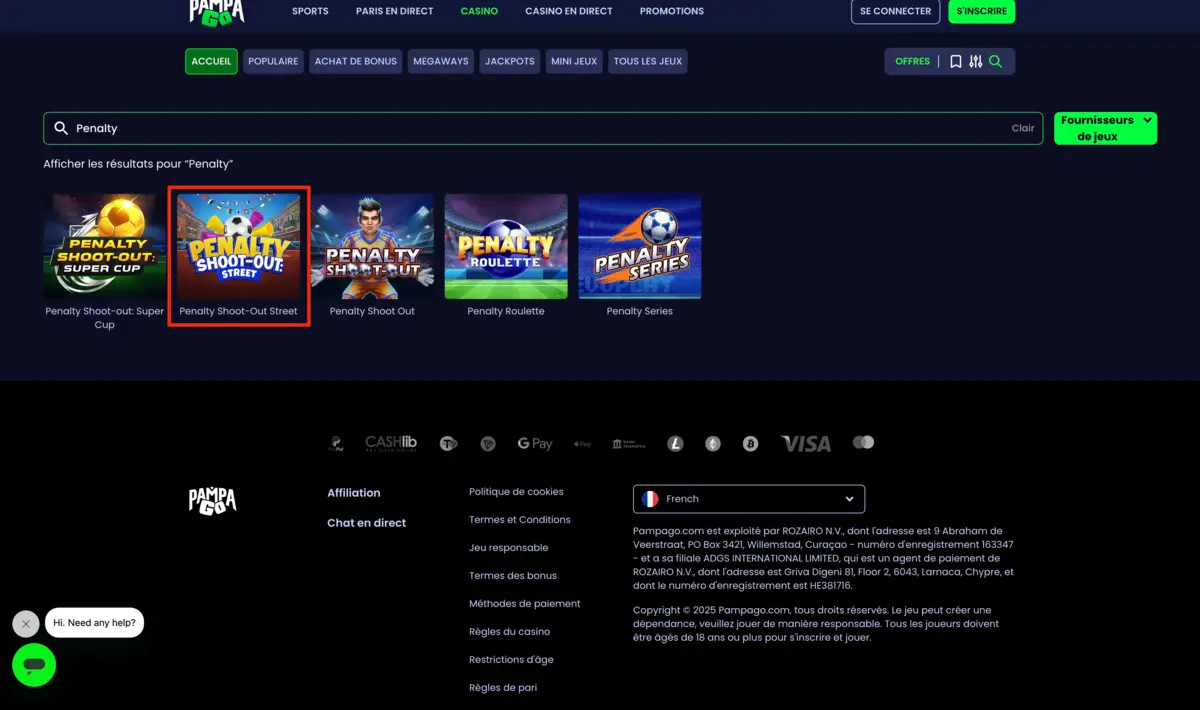Click the SE CONNECTER button
This screenshot has width=1200, height=710.
pos(896,11)
